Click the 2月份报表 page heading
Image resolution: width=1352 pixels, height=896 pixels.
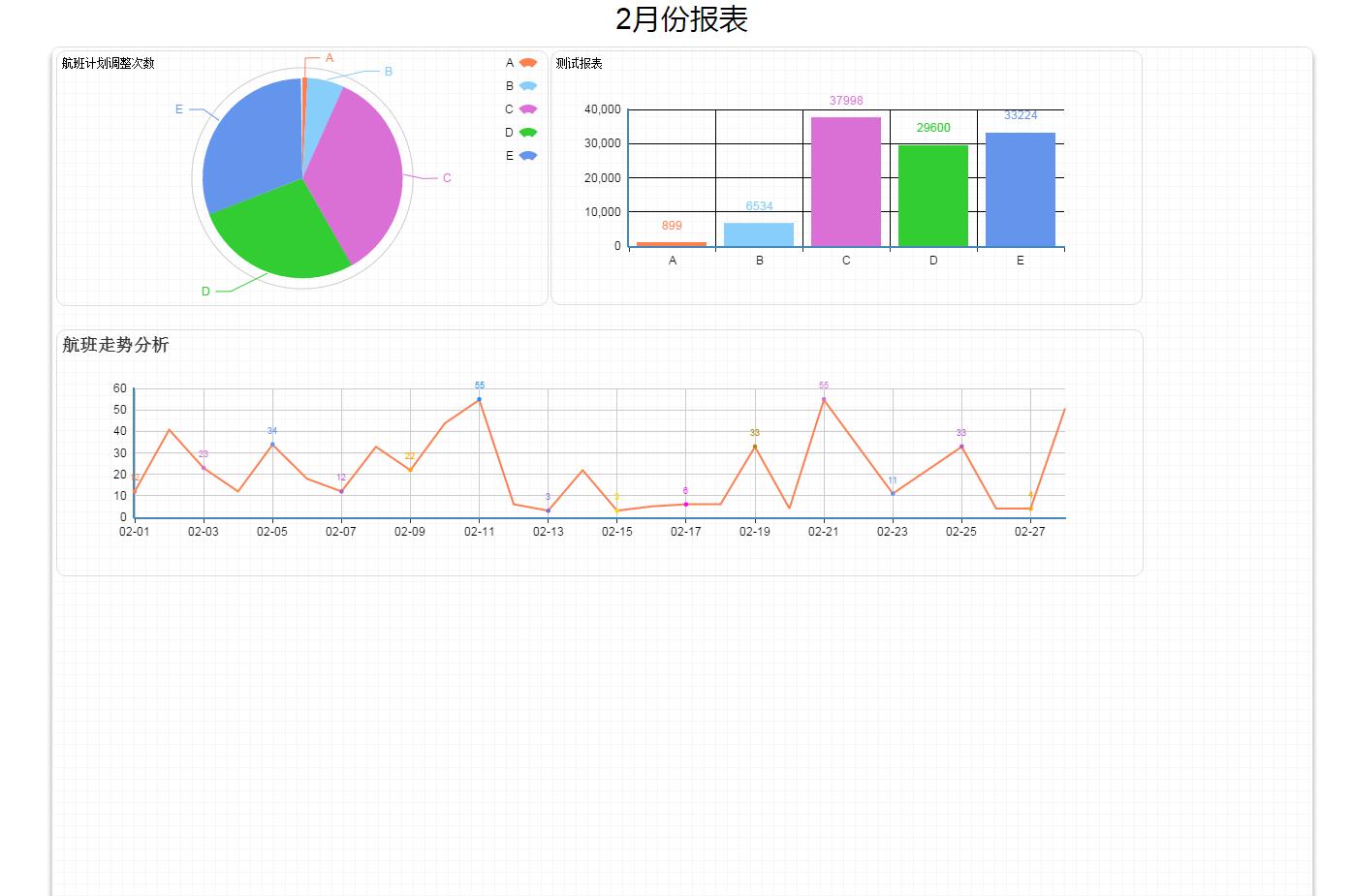click(681, 19)
